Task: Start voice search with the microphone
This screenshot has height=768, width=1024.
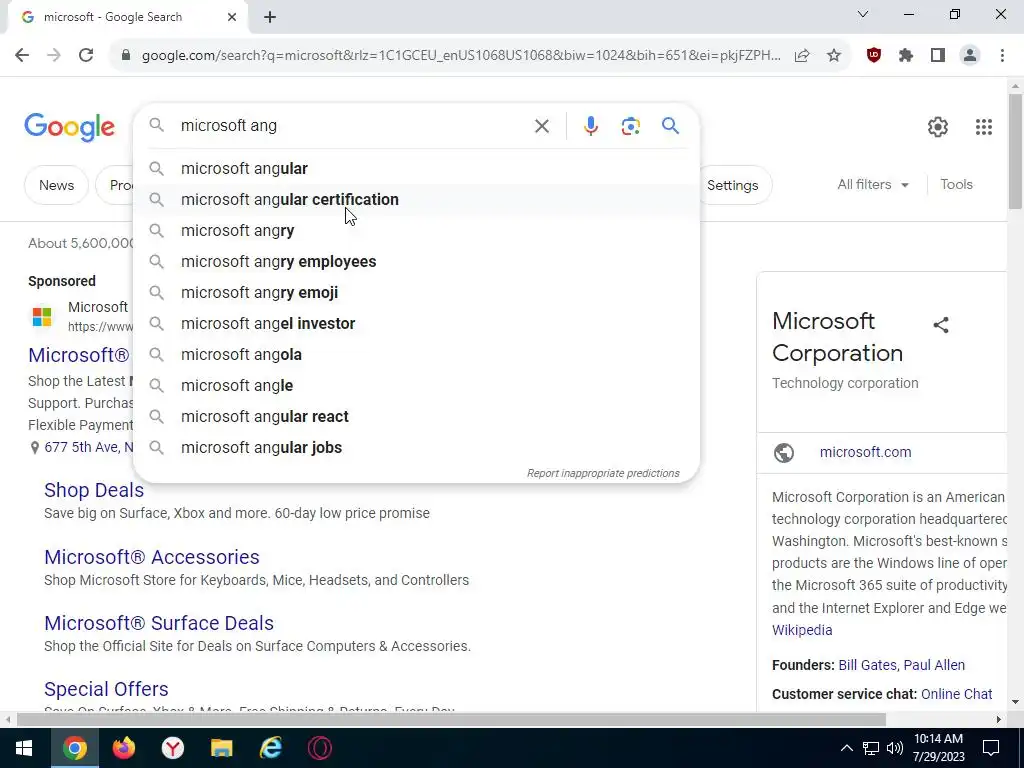Action: coord(590,126)
